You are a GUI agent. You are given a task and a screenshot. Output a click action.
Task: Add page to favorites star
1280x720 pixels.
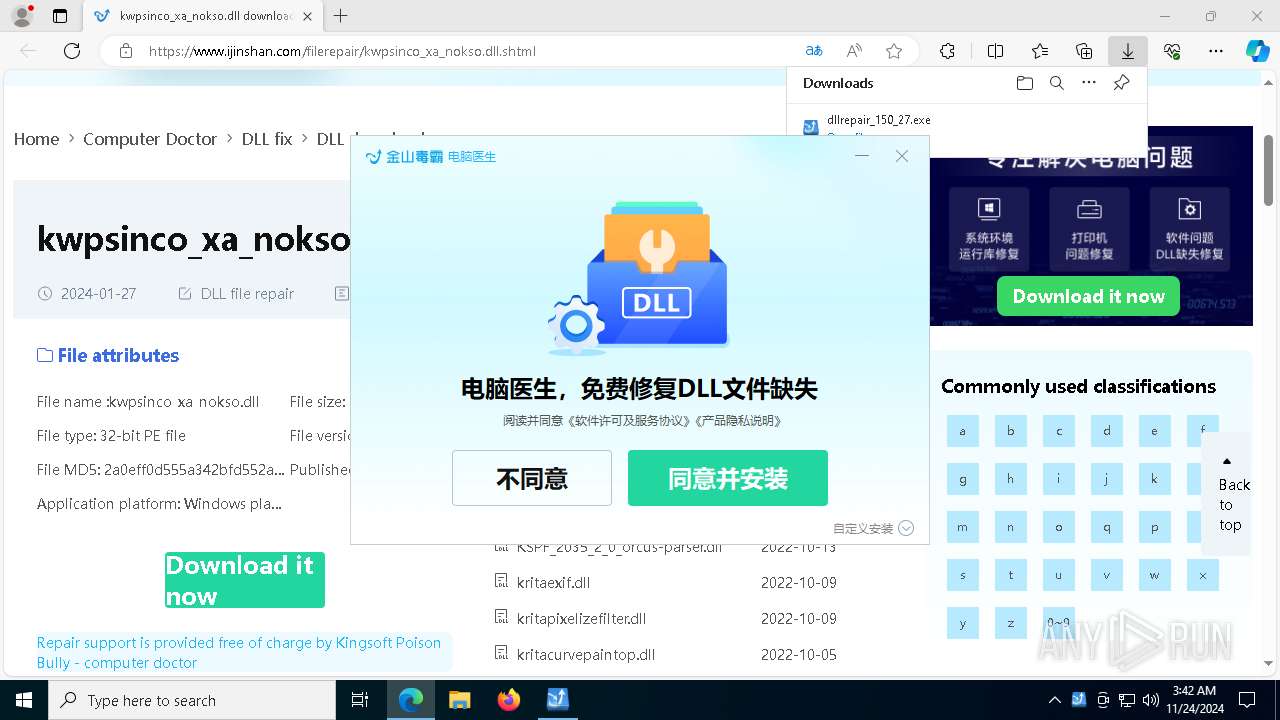pos(894,51)
